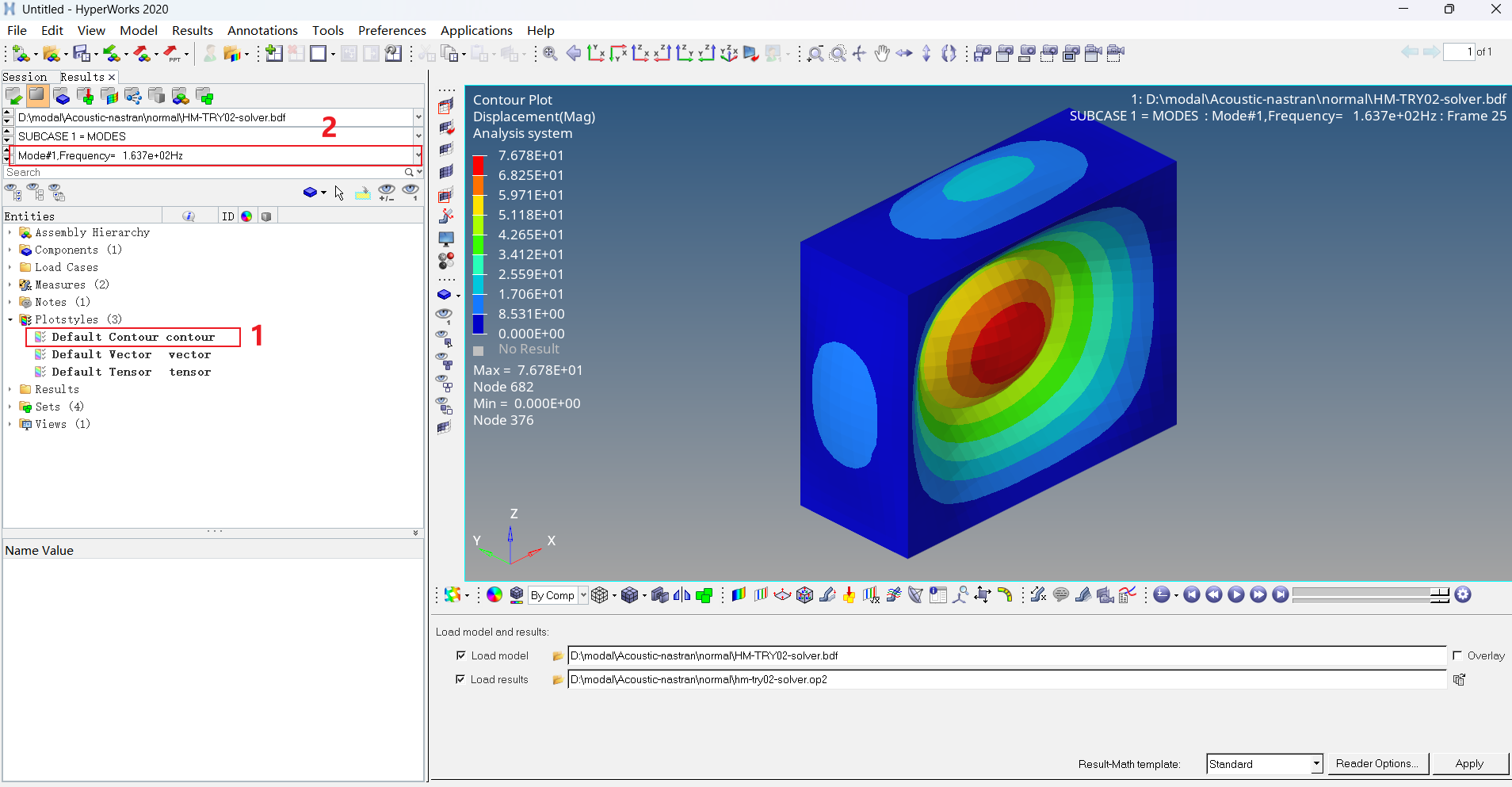
Task: Uncheck the Overlay checkbox
Action: [1458, 655]
